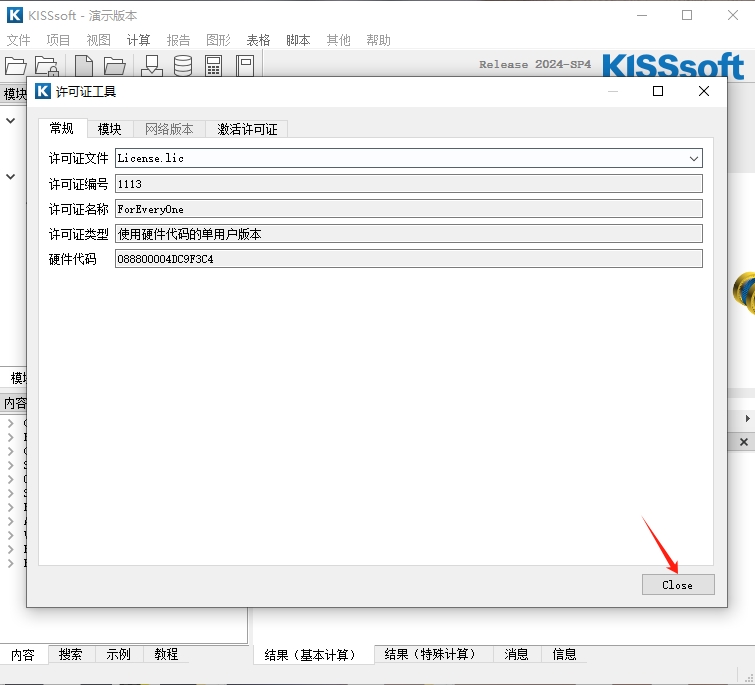Open the 报告 menu
This screenshot has width=755, height=685.
coord(179,40)
